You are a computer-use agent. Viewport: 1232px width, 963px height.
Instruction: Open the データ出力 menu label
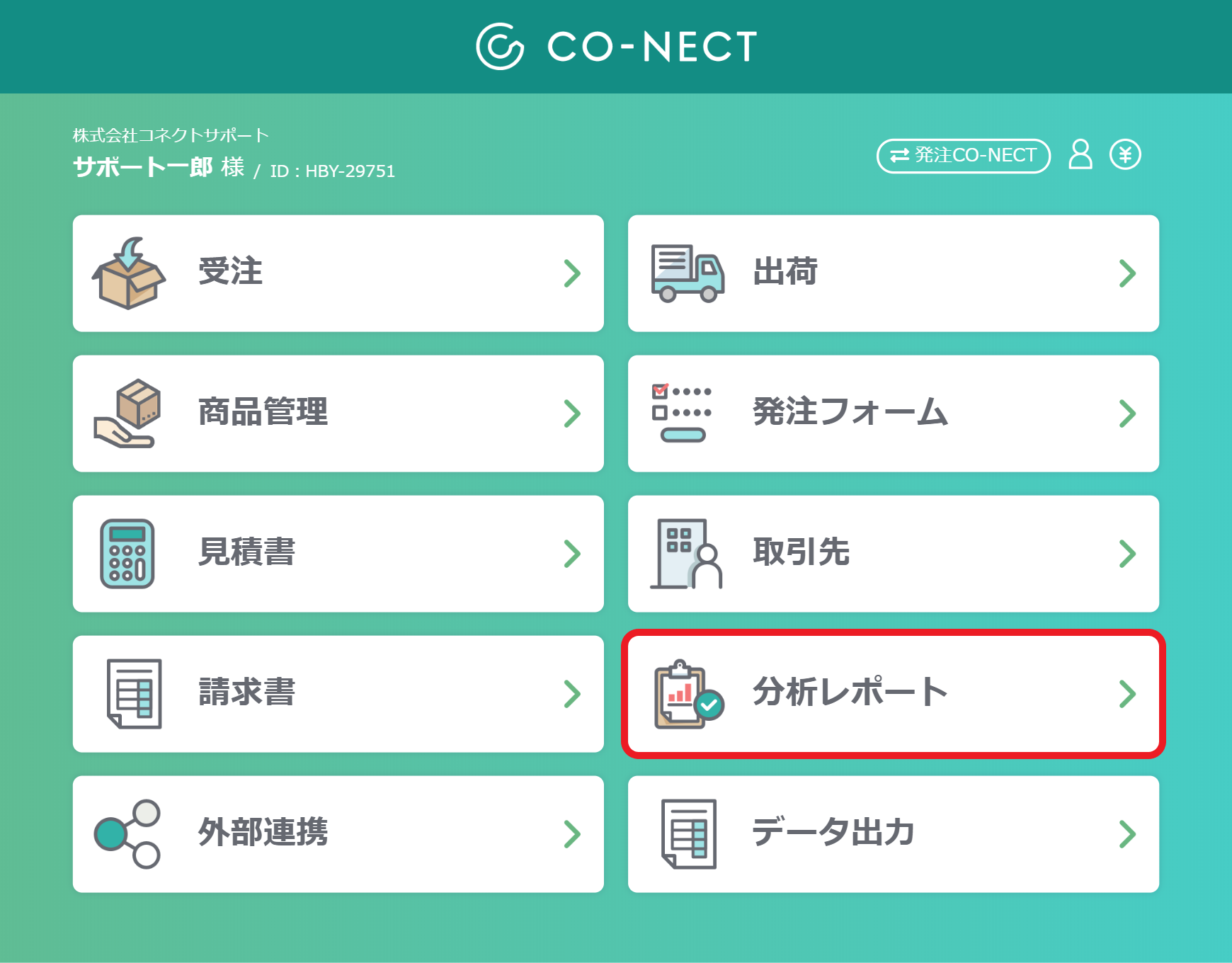pos(833,832)
